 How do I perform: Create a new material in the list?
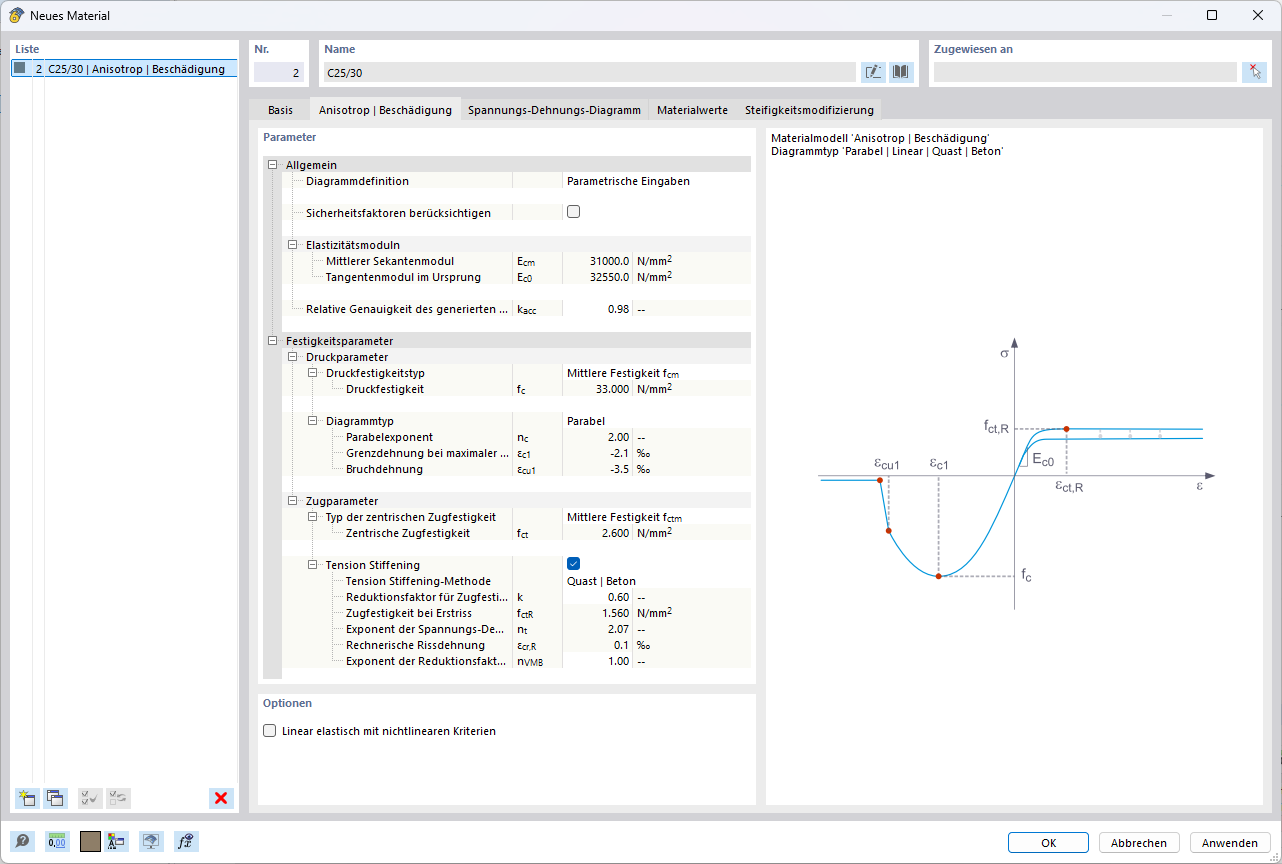(x=27, y=798)
